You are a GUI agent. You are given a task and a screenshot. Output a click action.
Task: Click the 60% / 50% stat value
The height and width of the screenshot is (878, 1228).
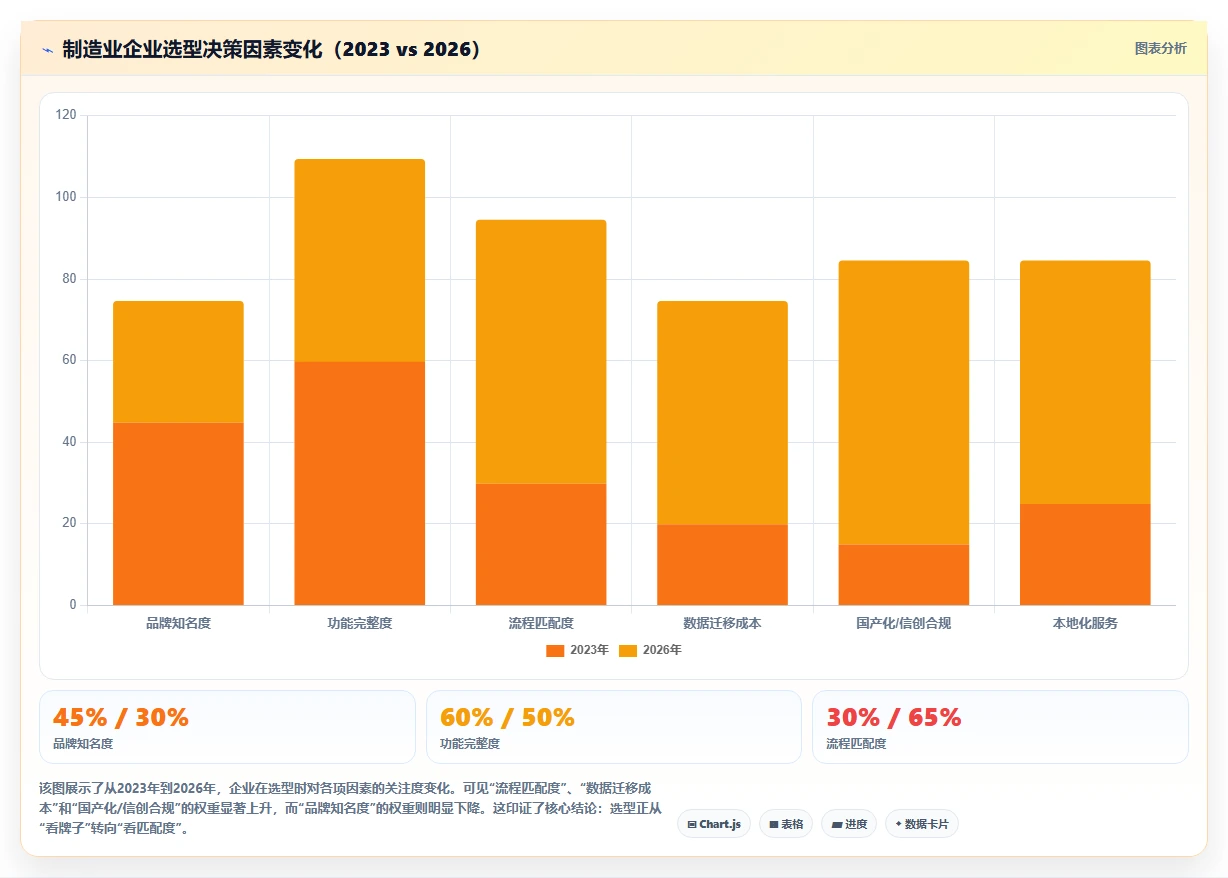click(508, 717)
